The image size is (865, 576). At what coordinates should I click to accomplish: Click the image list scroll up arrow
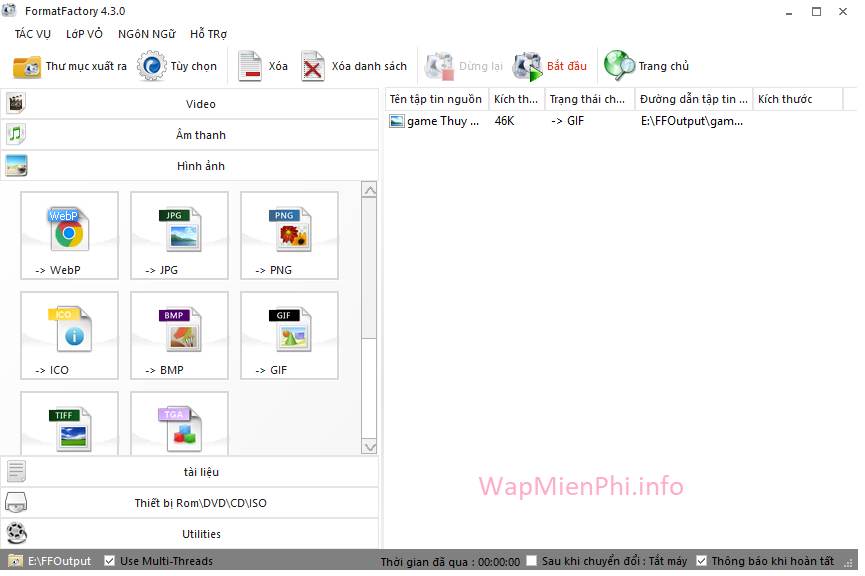coord(370,190)
